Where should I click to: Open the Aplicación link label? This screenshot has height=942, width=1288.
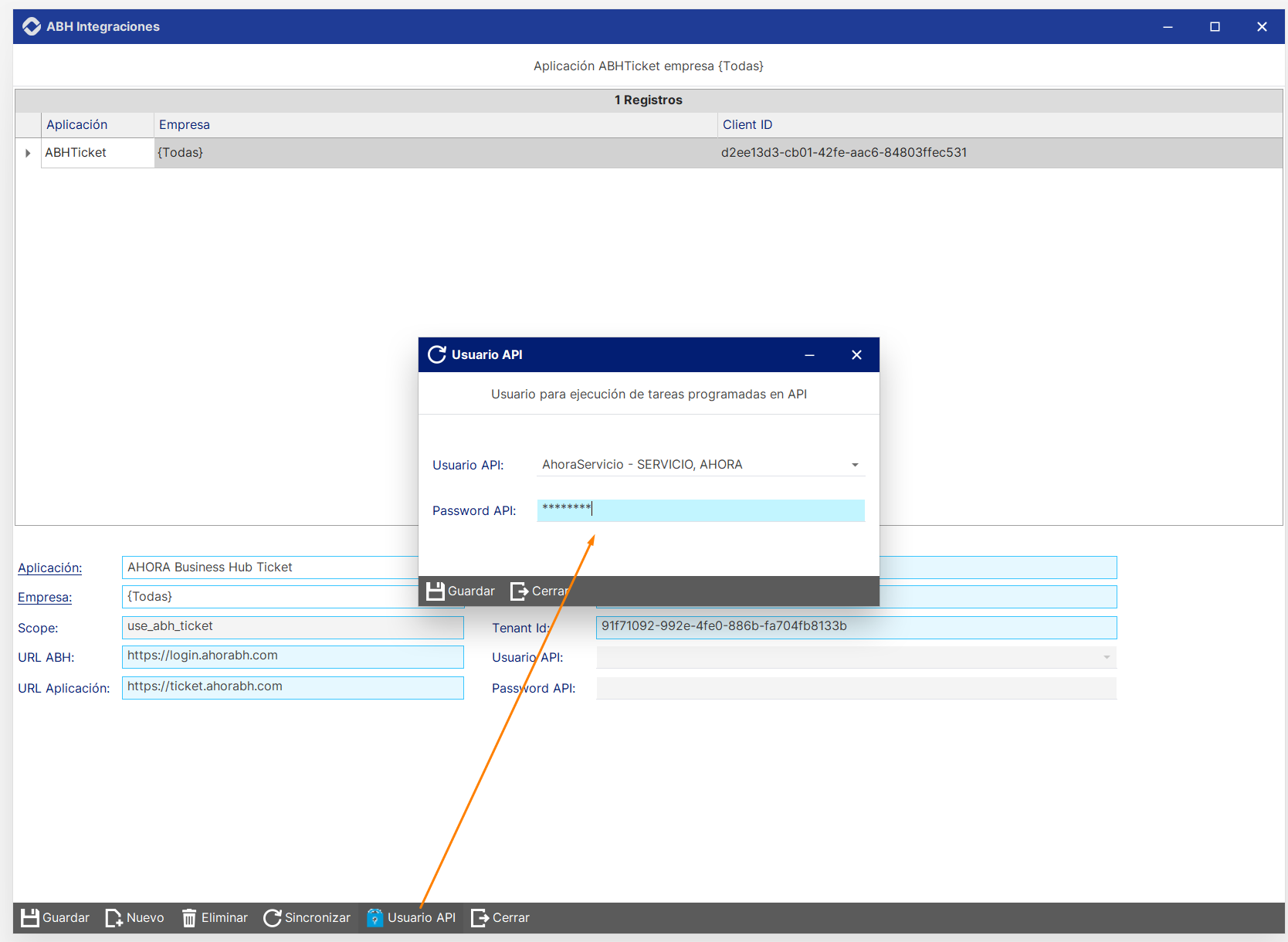tap(50, 568)
